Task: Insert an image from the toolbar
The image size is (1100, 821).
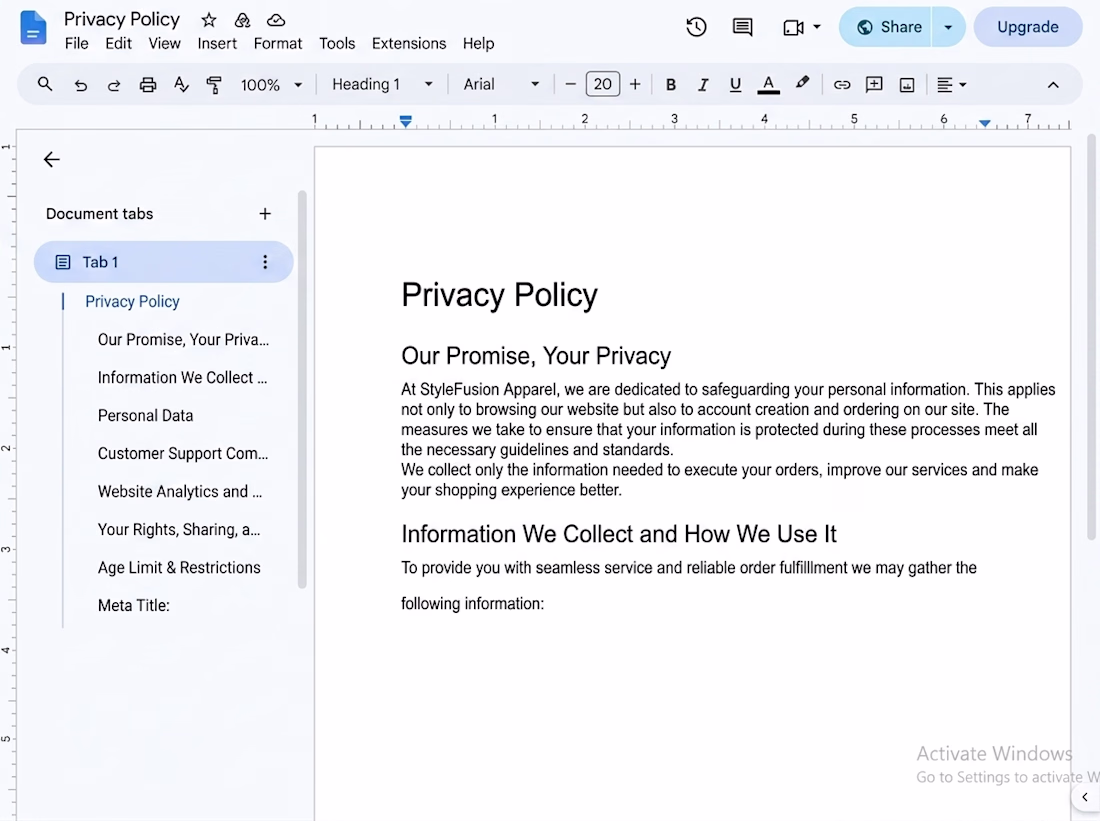Action: pos(907,85)
